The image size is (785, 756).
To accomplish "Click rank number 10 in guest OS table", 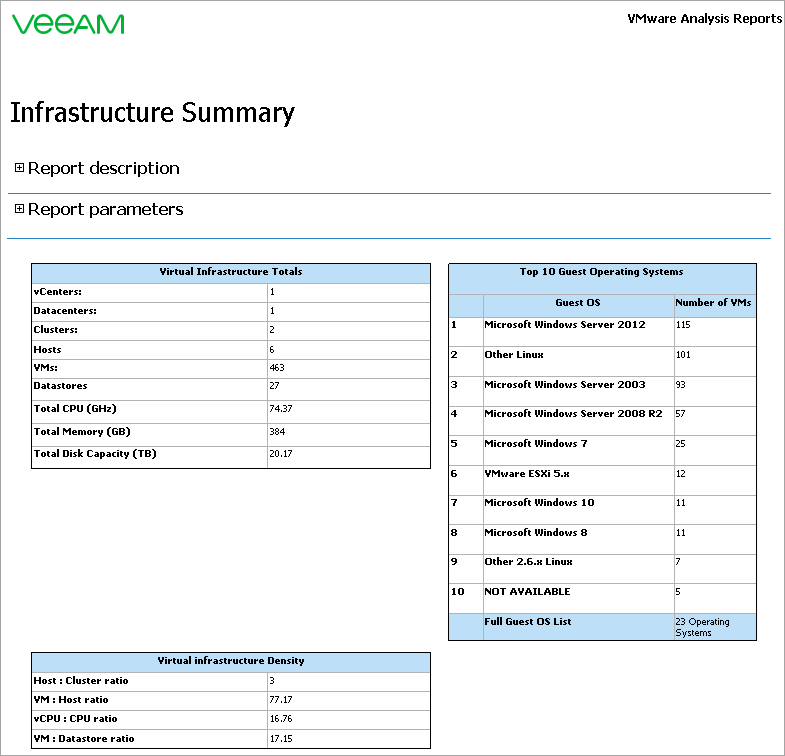I will [x=458, y=592].
